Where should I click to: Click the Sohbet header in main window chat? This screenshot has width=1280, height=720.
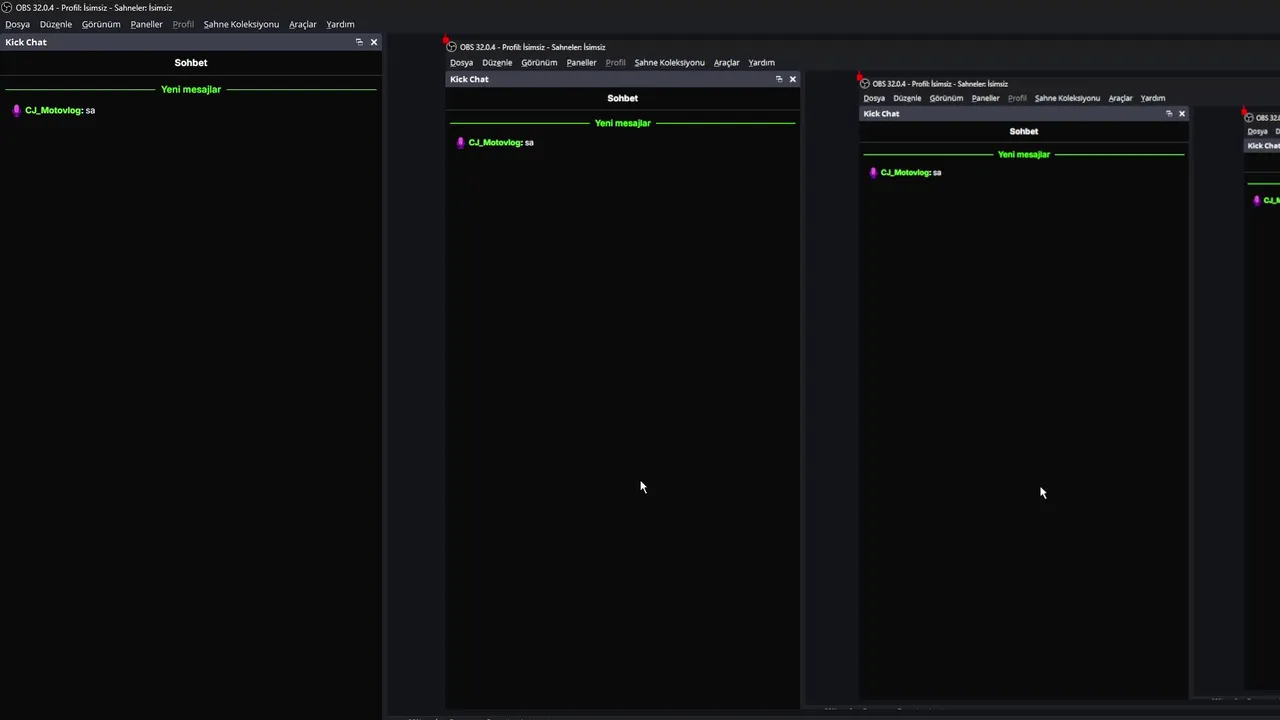coord(191,63)
